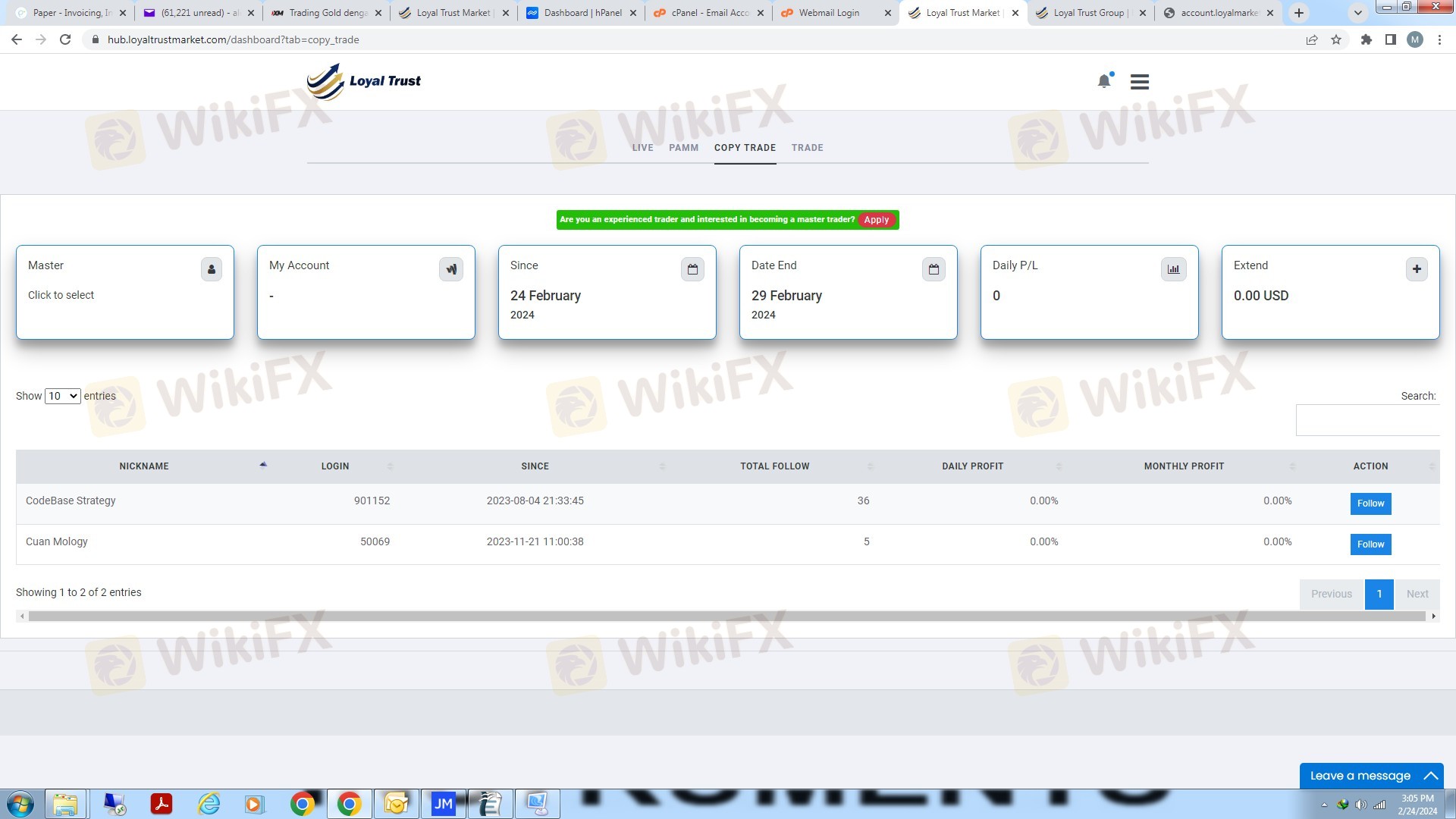Image resolution: width=1456 pixels, height=819 pixels.
Task: Switch to the Webmail Login browser tab
Action: tap(836, 13)
